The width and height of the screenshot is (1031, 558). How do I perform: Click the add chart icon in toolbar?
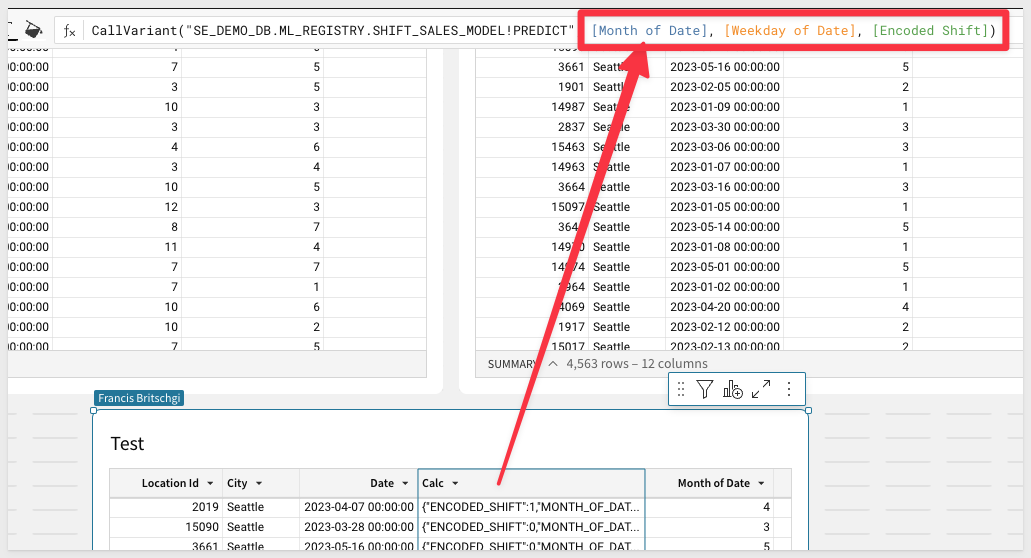(732, 390)
